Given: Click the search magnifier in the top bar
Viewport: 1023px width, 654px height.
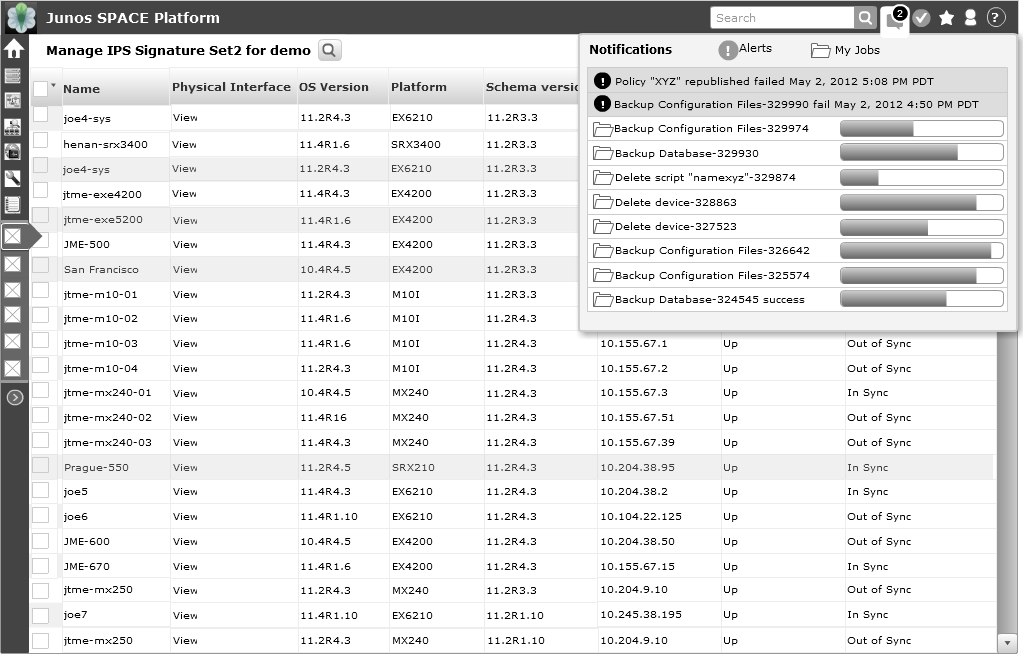Looking at the screenshot, I should click(865, 18).
